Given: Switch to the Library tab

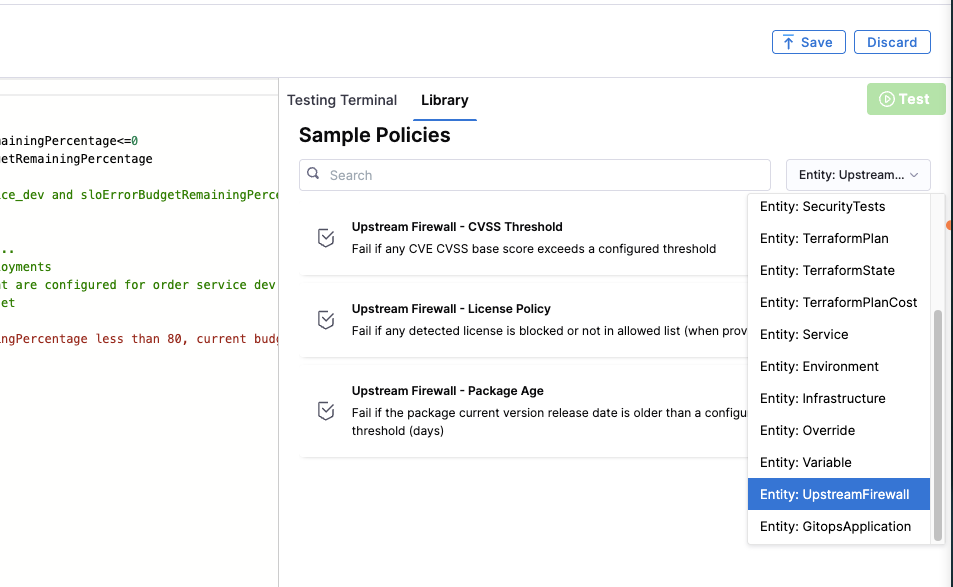Looking at the screenshot, I should coord(444,100).
